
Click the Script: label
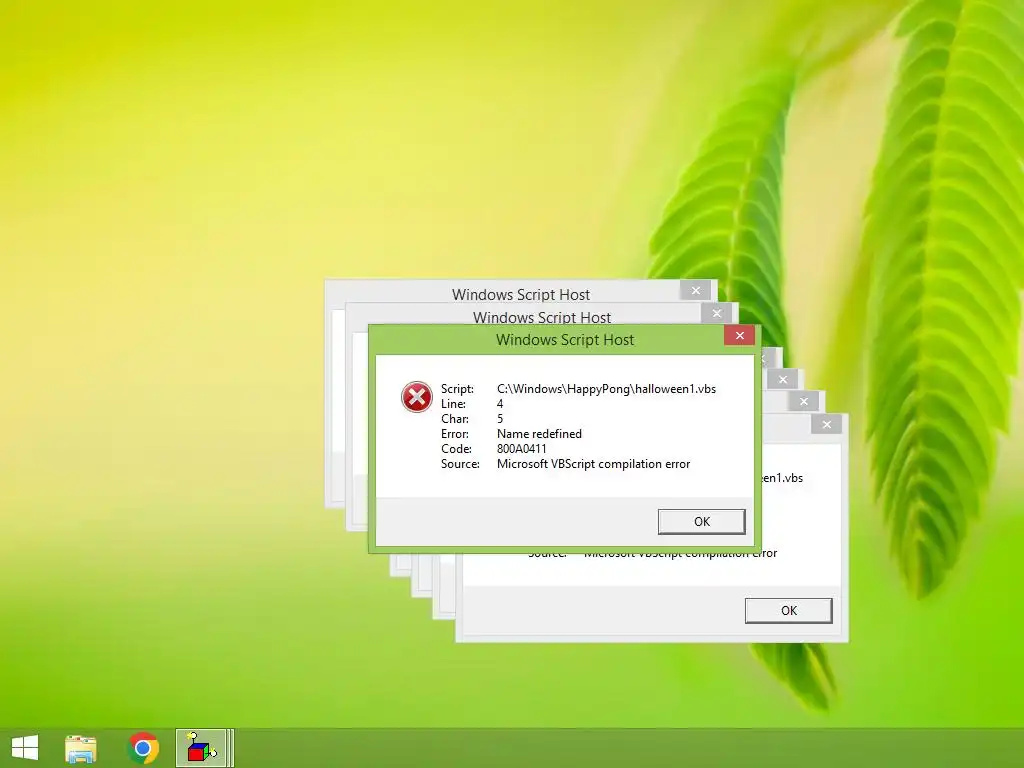point(457,389)
